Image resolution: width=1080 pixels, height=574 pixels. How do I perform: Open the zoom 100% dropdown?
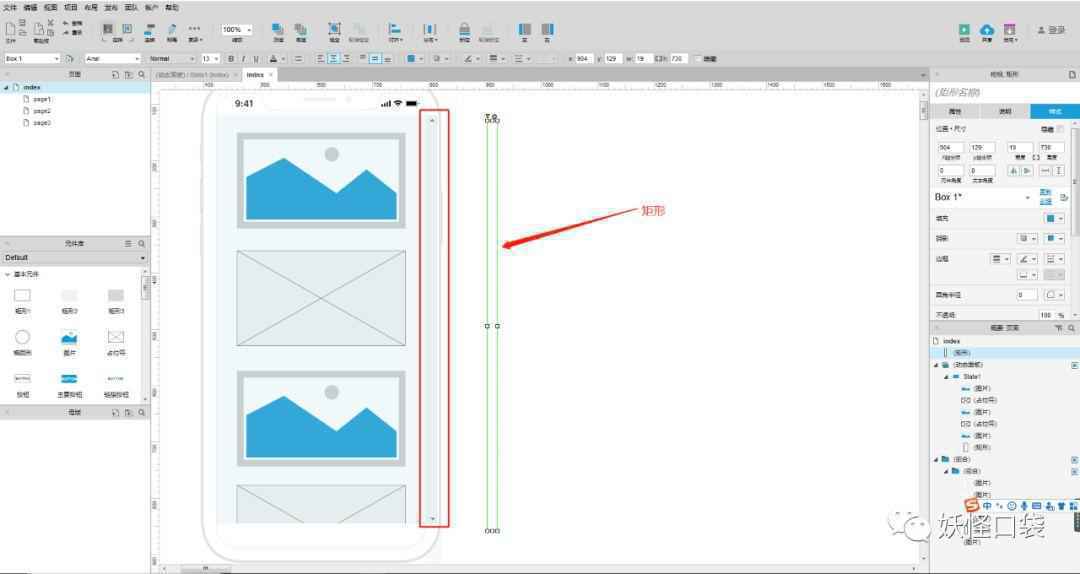[236, 30]
